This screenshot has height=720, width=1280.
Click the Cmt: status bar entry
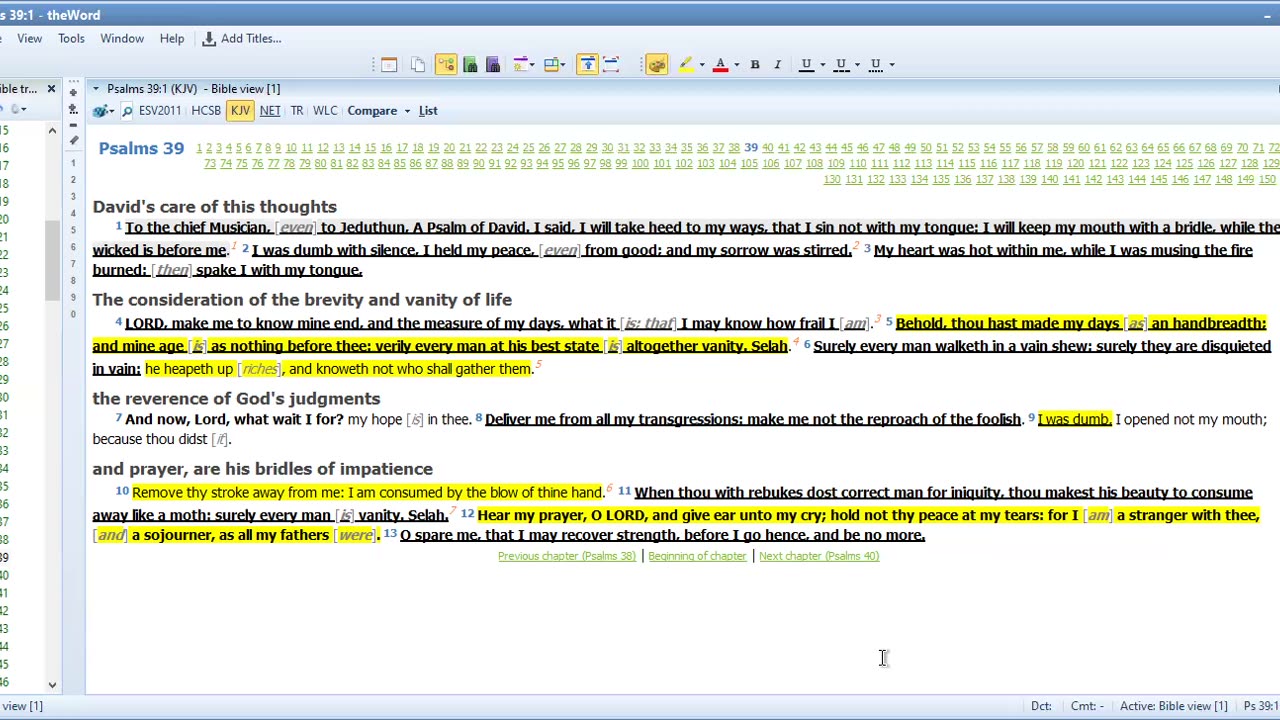pos(1086,706)
